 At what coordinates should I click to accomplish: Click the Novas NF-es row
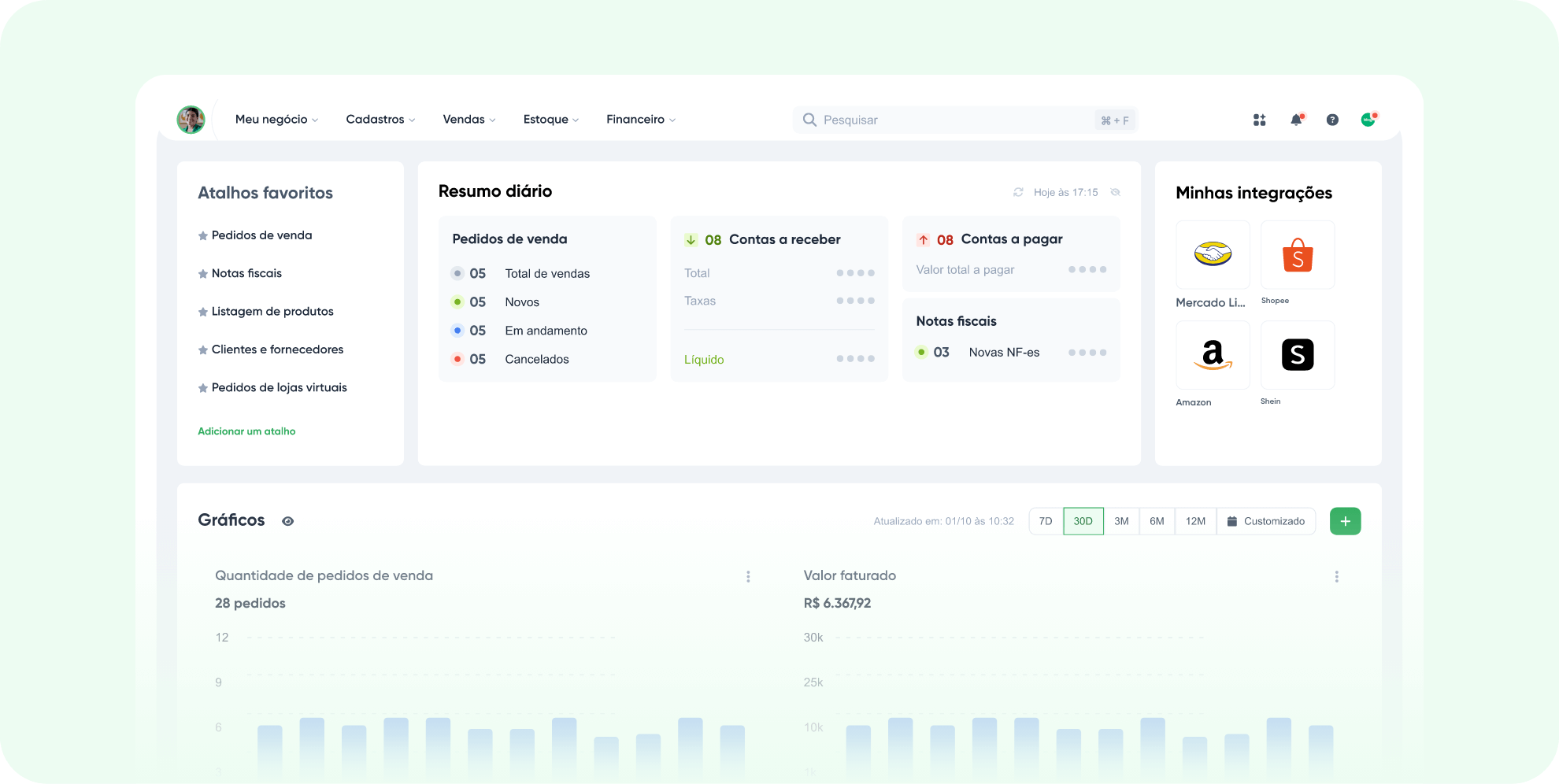[1011, 353]
